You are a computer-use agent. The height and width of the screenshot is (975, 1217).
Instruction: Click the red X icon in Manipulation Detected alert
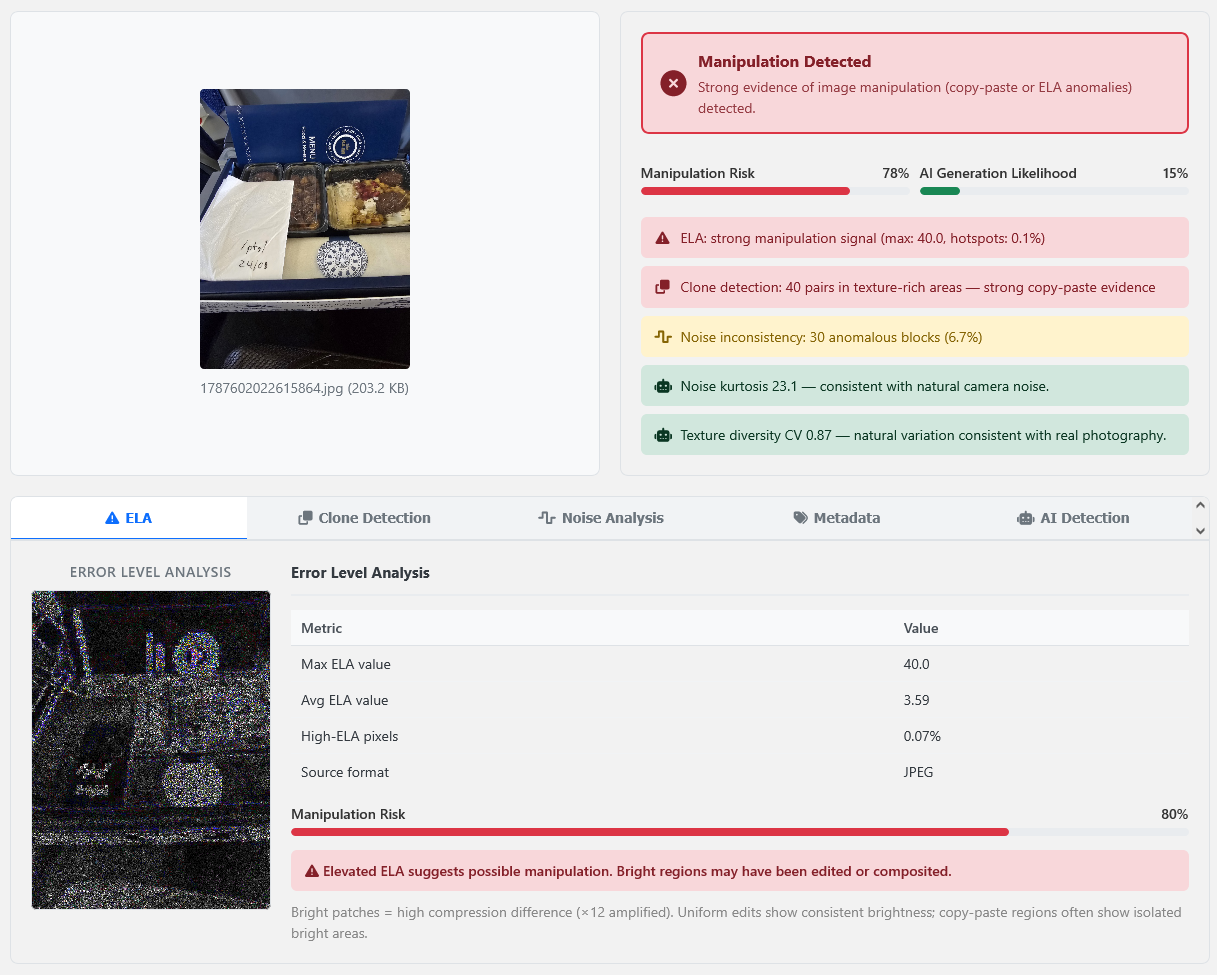pos(673,83)
